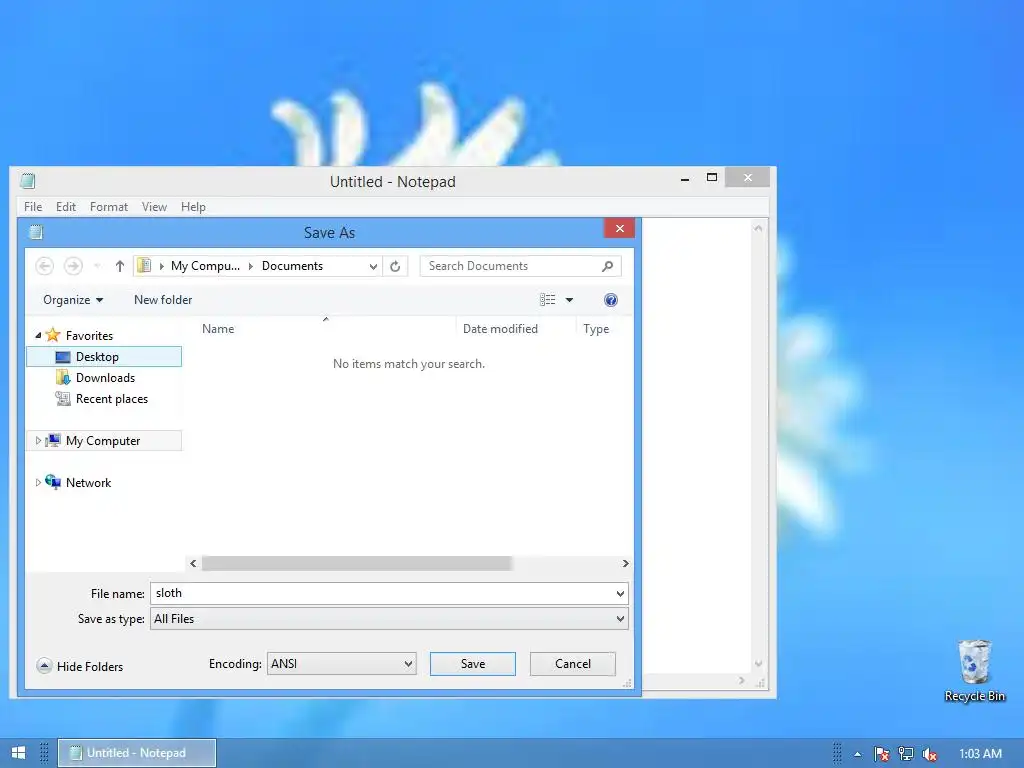Image resolution: width=1024 pixels, height=768 pixels.
Task: Open Notepad Edit menu
Action: [66, 206]
